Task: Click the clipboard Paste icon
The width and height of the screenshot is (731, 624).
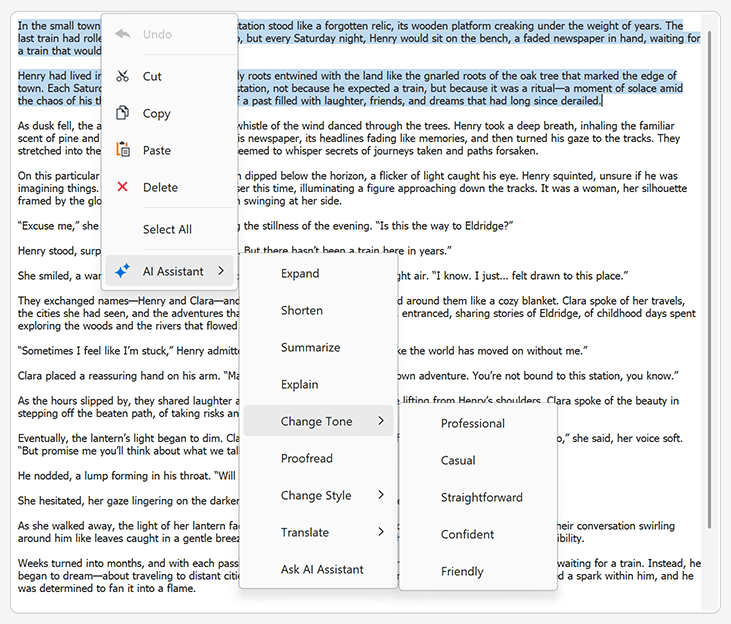Action: coord(123,150)
